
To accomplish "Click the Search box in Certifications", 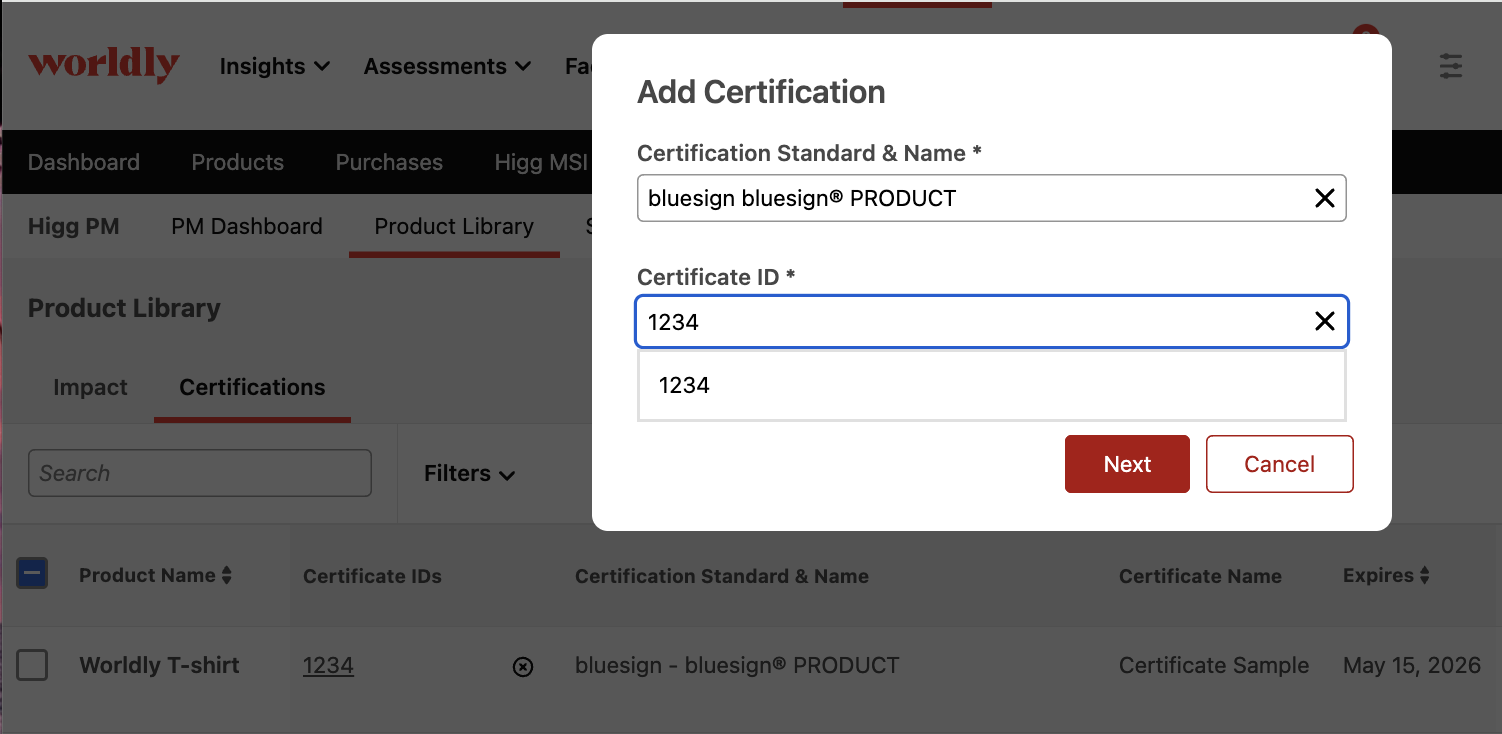I will 200,473.
